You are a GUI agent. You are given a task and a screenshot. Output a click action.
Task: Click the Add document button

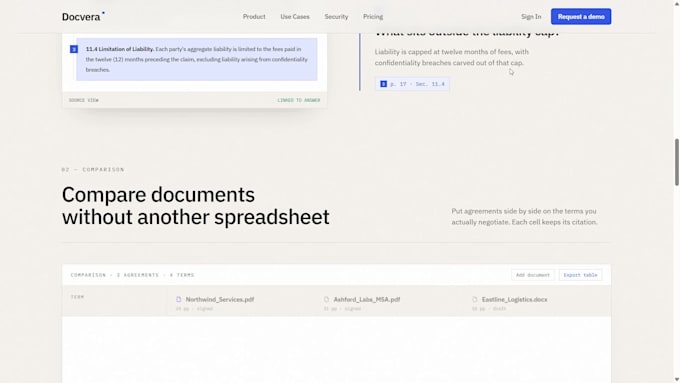pos(533,275)
